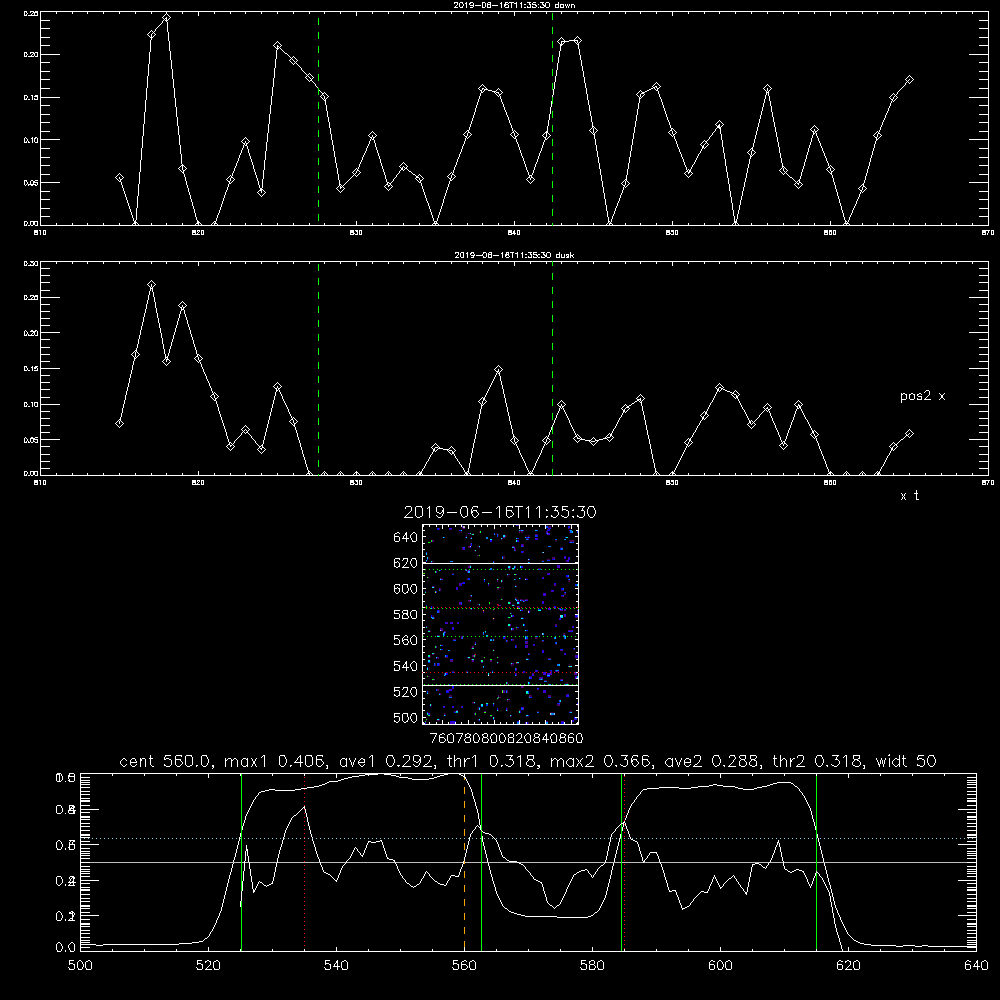Click image panel y-axis label 500
Screen dimensions: 1000x1000
point(406,717)
